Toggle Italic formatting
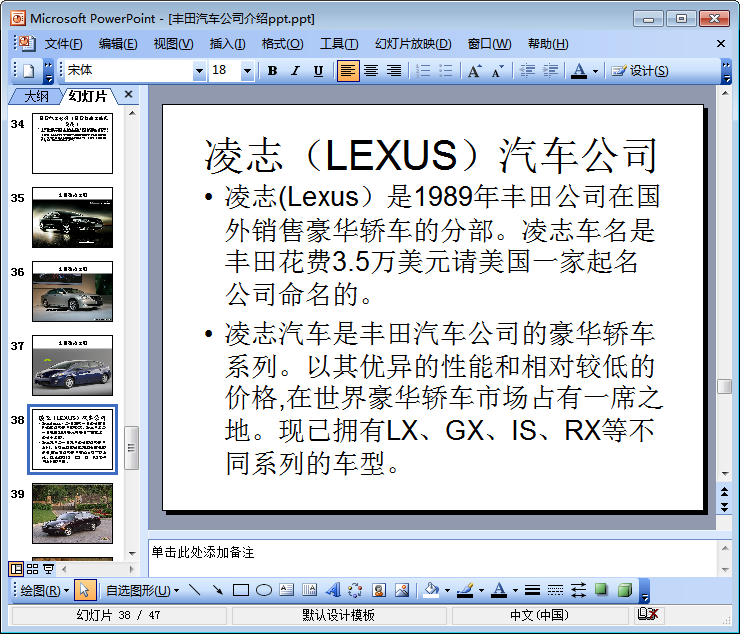The image size is (740, 634). 295,71
